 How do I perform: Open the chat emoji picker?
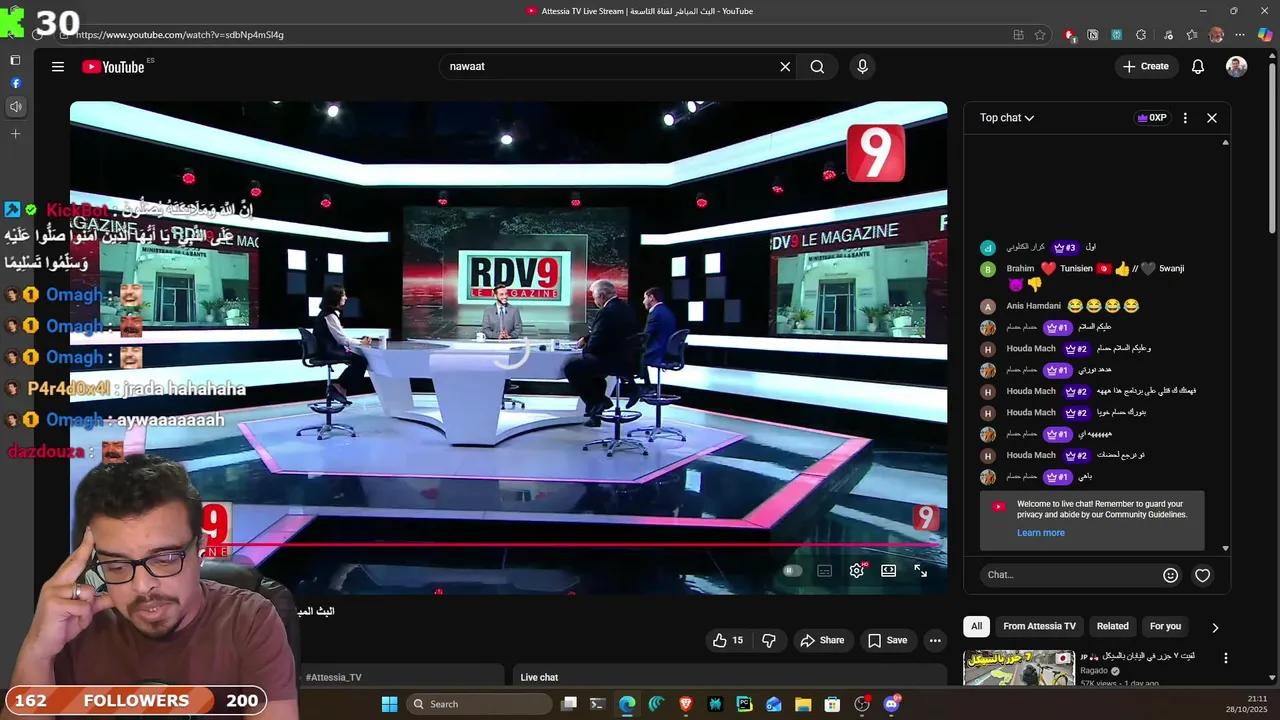tap(1170, 575)
